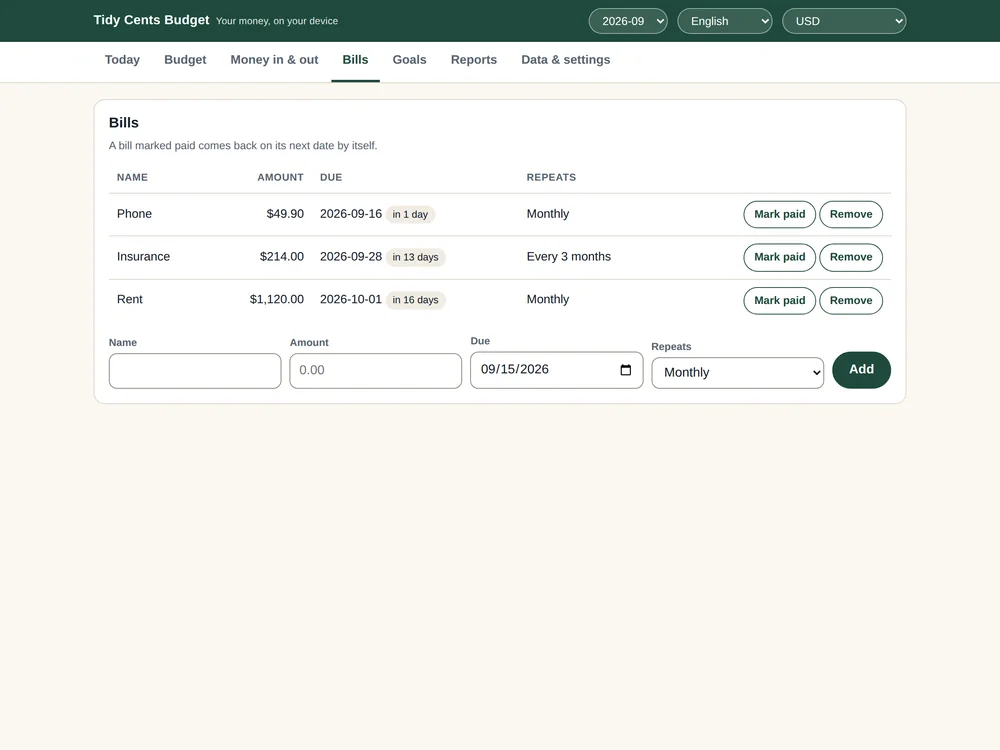The image size is (1000, 750).
Task: Click the REPEATS column header
Action: pos(551,177)
